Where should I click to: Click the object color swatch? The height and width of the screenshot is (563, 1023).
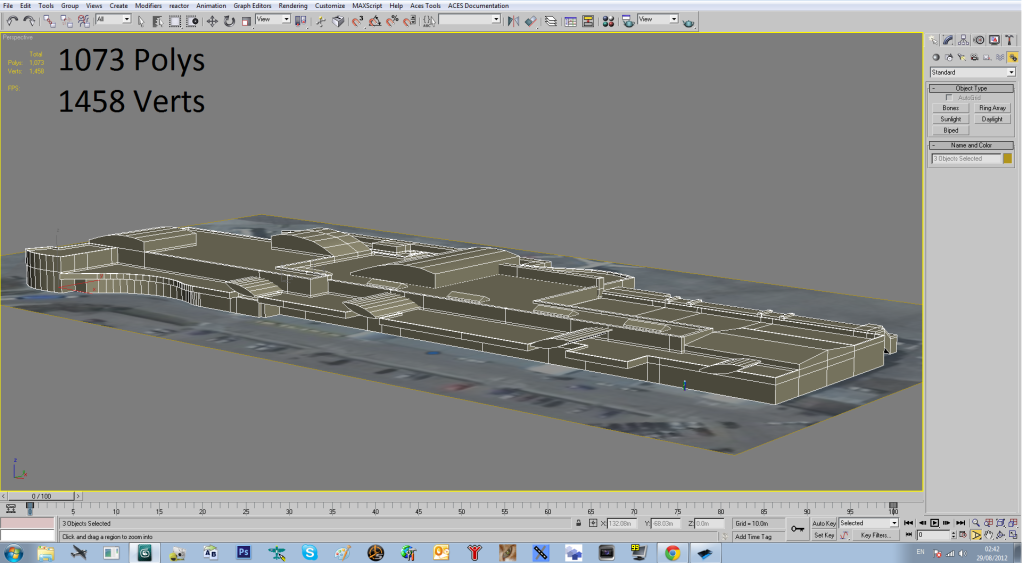(x=1007, y=158)
